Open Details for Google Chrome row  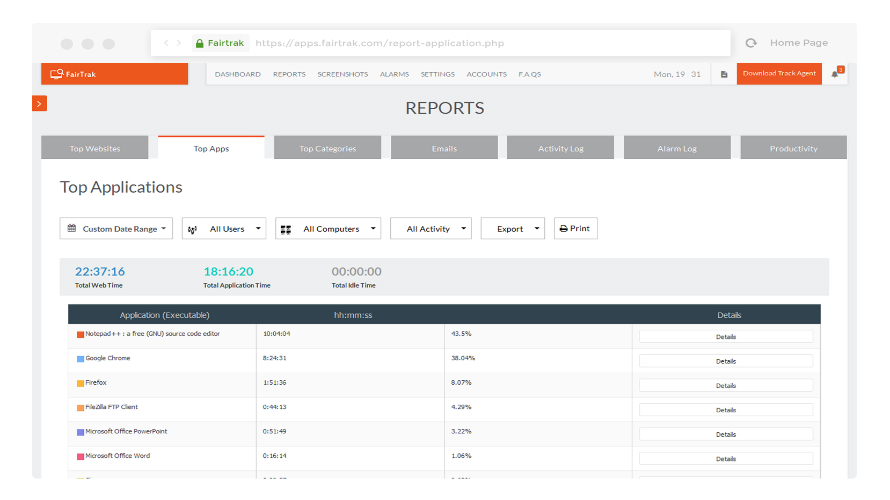pyautogui.click(x=726, y=361)
